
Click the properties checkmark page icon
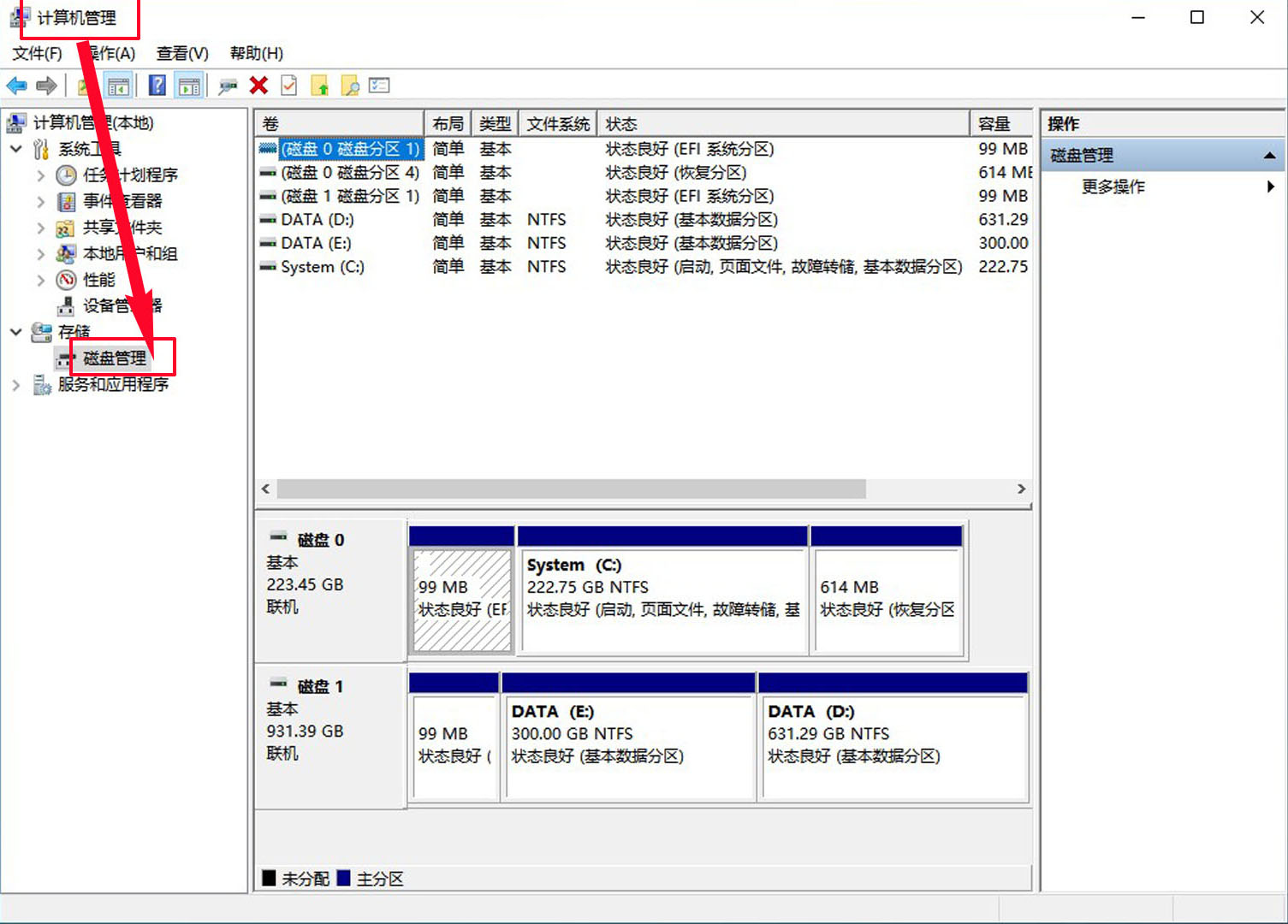coord(289,86)
